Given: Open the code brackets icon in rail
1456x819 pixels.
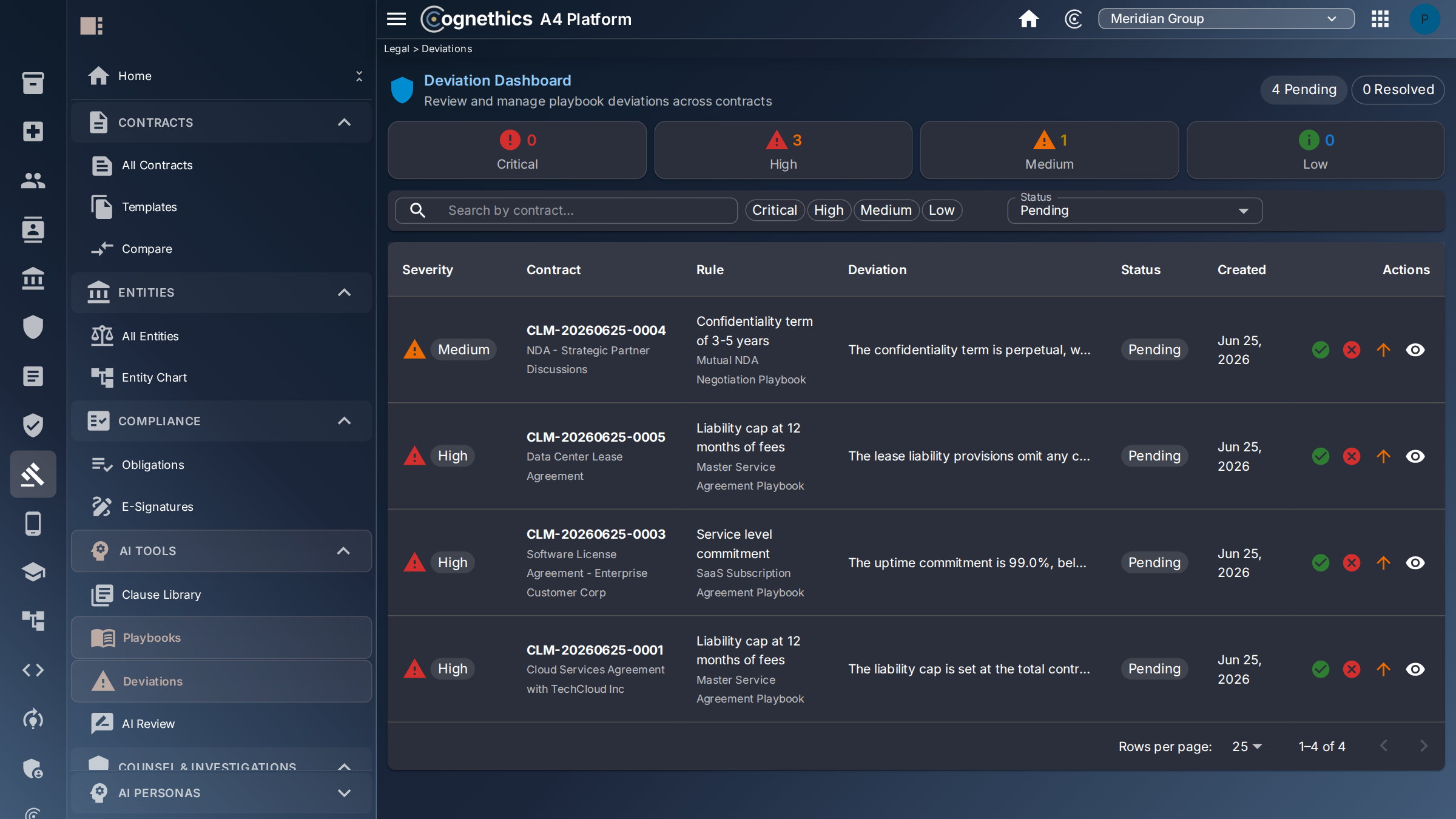Looking at the screenshot, I should 33,670.
